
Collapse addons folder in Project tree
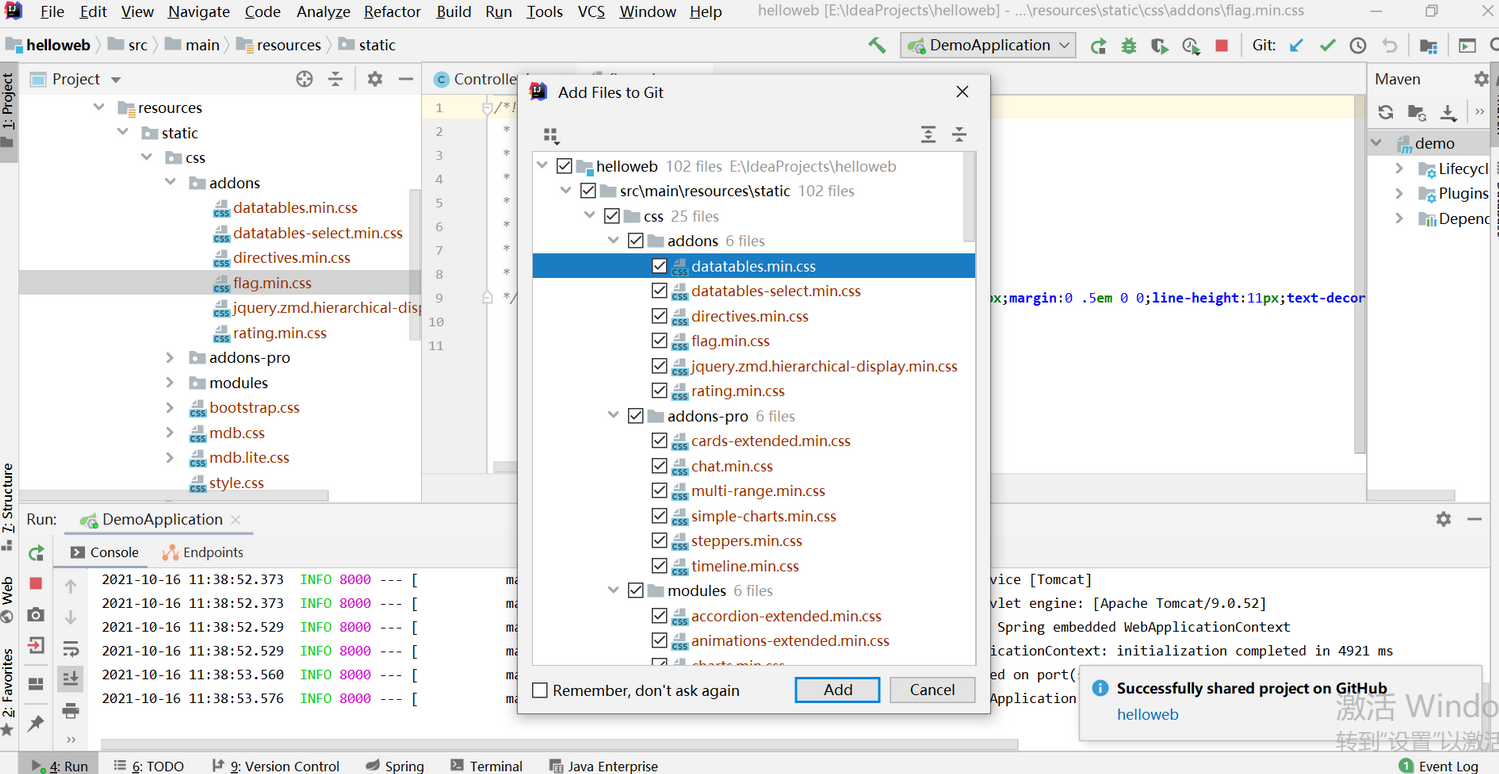[x=171, y=183]
